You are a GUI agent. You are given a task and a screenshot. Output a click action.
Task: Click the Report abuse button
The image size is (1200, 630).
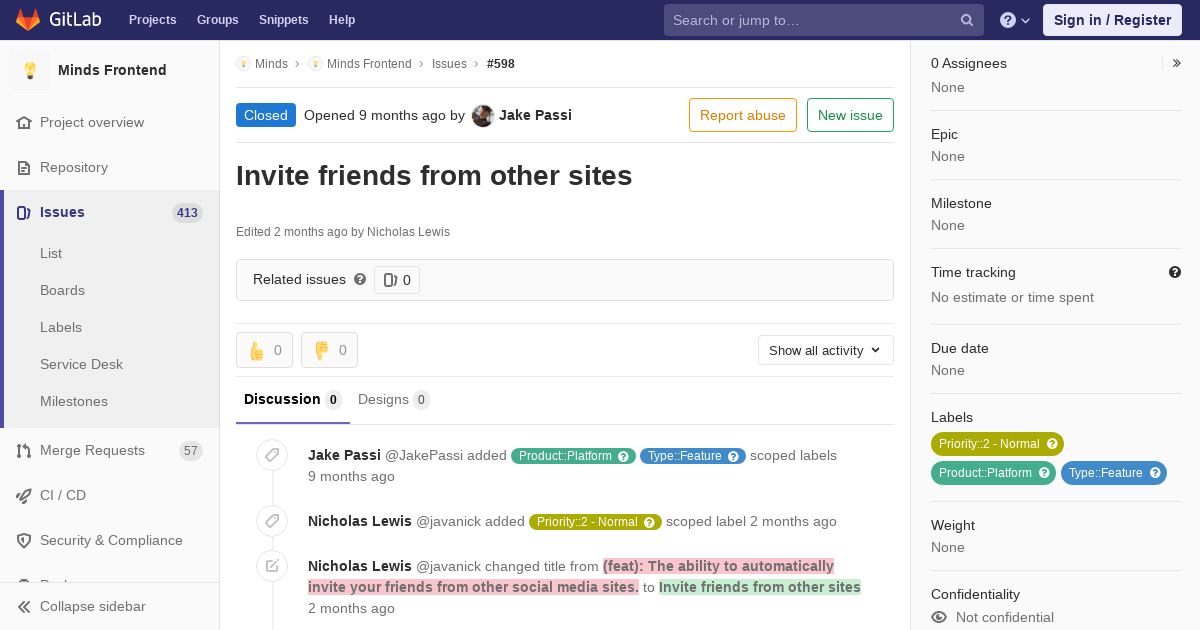(743, 115)
